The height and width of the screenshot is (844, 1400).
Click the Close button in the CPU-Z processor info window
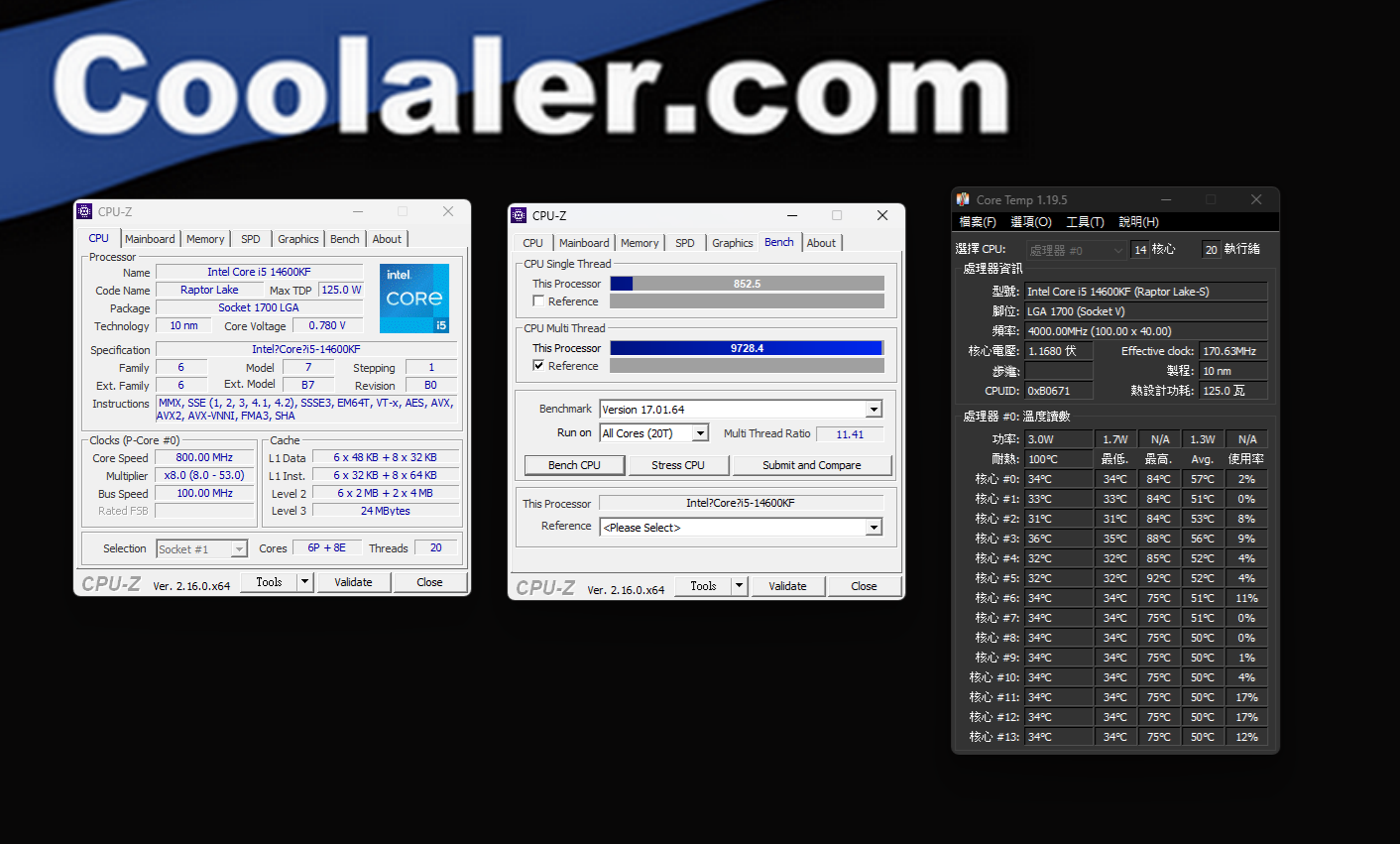(429, 582)
